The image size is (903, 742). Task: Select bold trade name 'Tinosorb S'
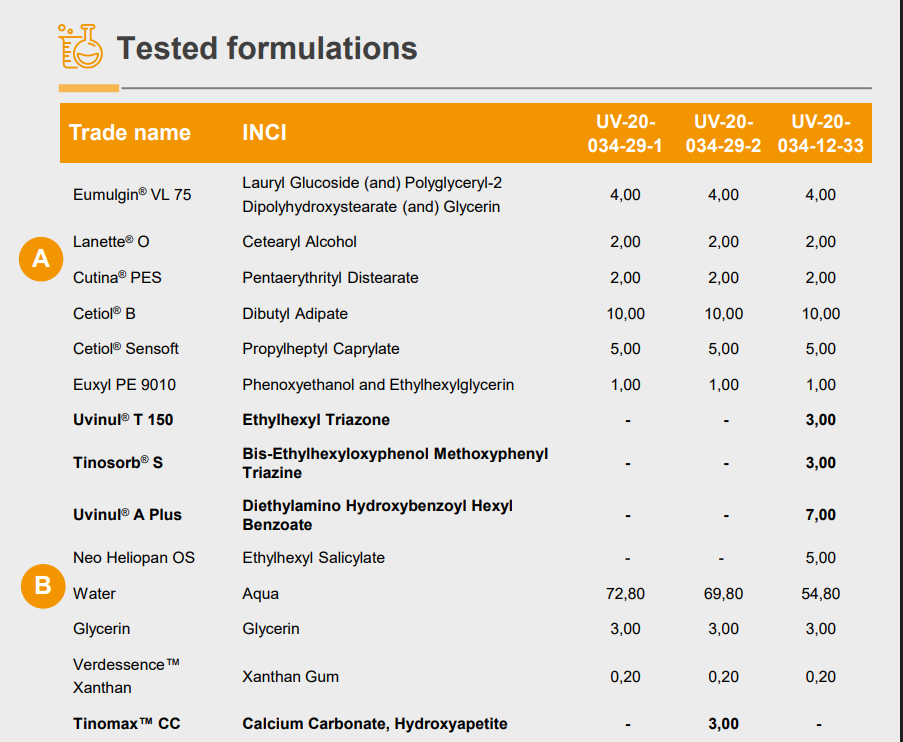coord(118,463)
